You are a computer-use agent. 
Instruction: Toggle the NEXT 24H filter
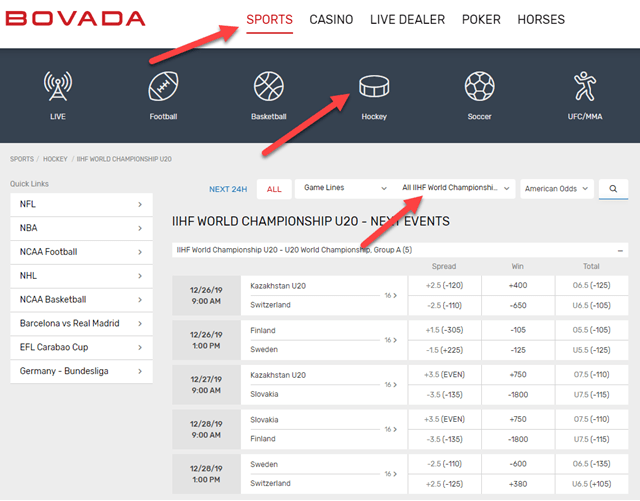228,189
